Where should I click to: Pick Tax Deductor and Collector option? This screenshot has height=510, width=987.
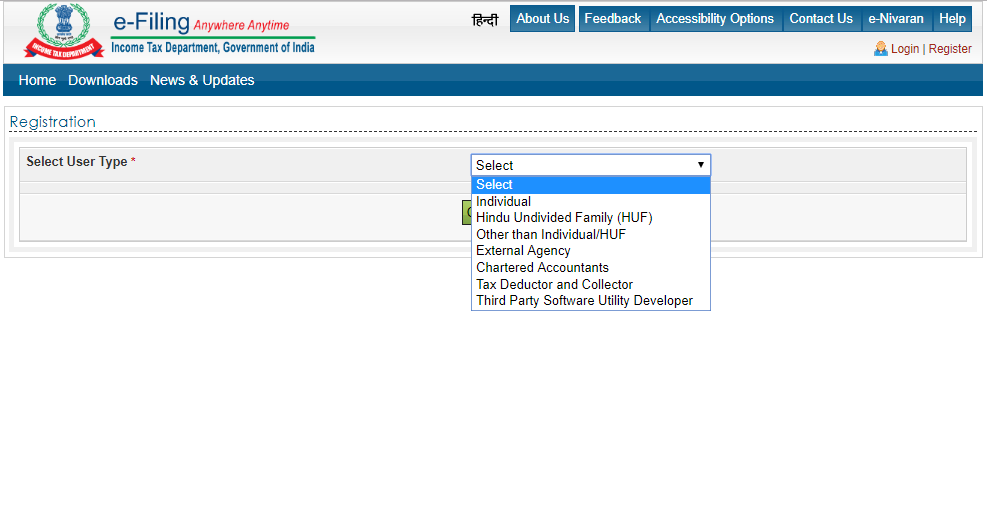click(x=591, y=285)
